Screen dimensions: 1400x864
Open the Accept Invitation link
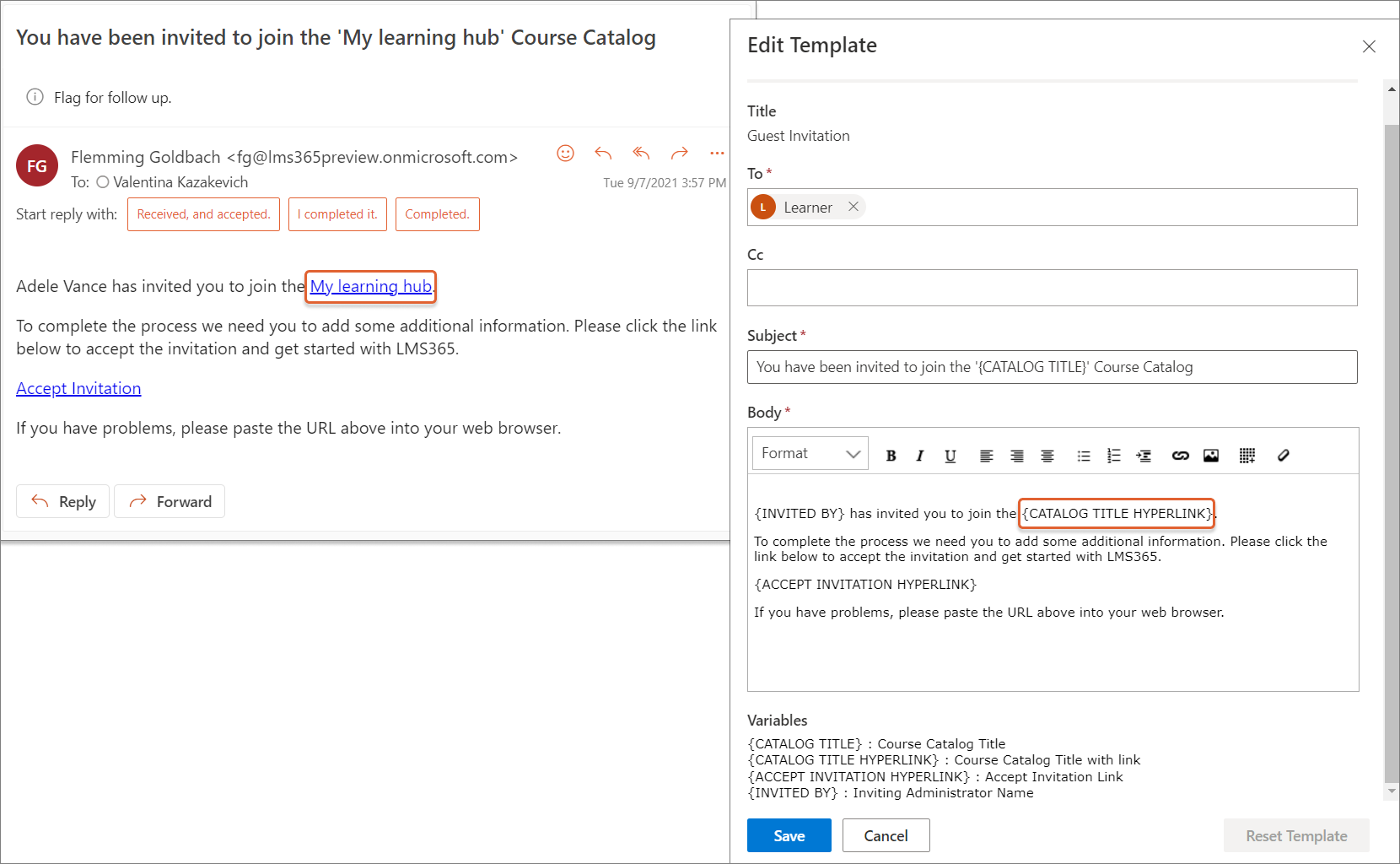click(78, 388)
